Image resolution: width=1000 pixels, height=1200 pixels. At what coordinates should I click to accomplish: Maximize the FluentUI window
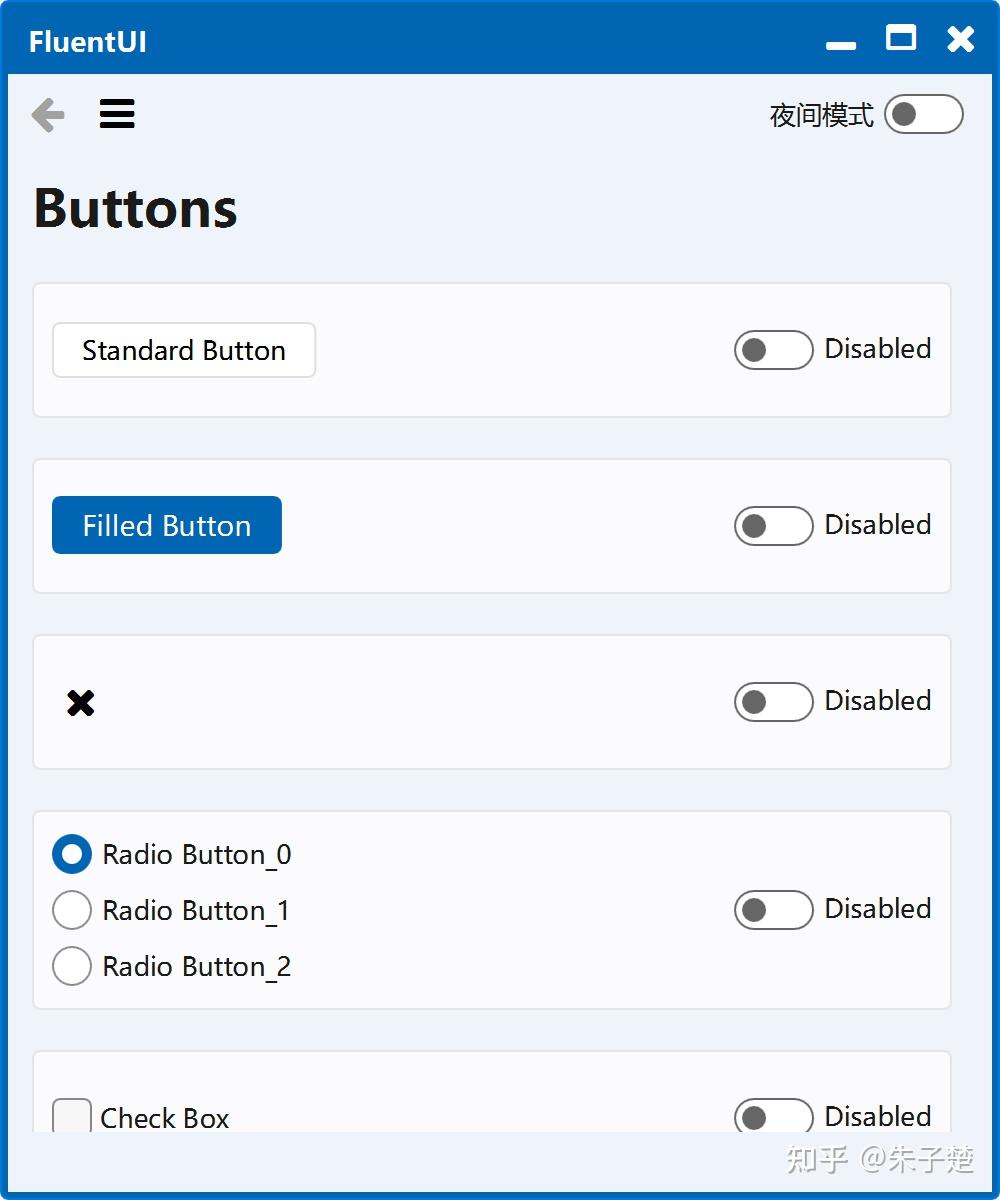pyautogui.click(x=901, y=38)
